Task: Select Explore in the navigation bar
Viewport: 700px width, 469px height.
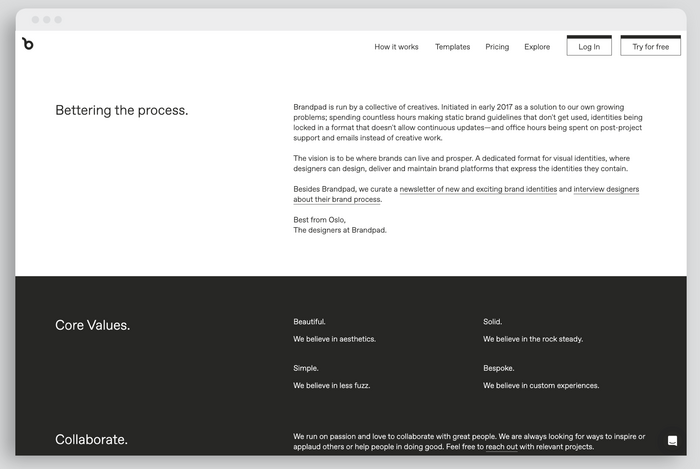Action: tap(537, 47)
